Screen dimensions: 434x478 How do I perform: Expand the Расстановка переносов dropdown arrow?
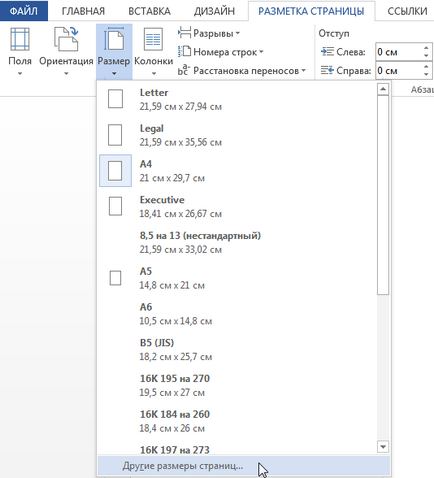click(303, 70)
